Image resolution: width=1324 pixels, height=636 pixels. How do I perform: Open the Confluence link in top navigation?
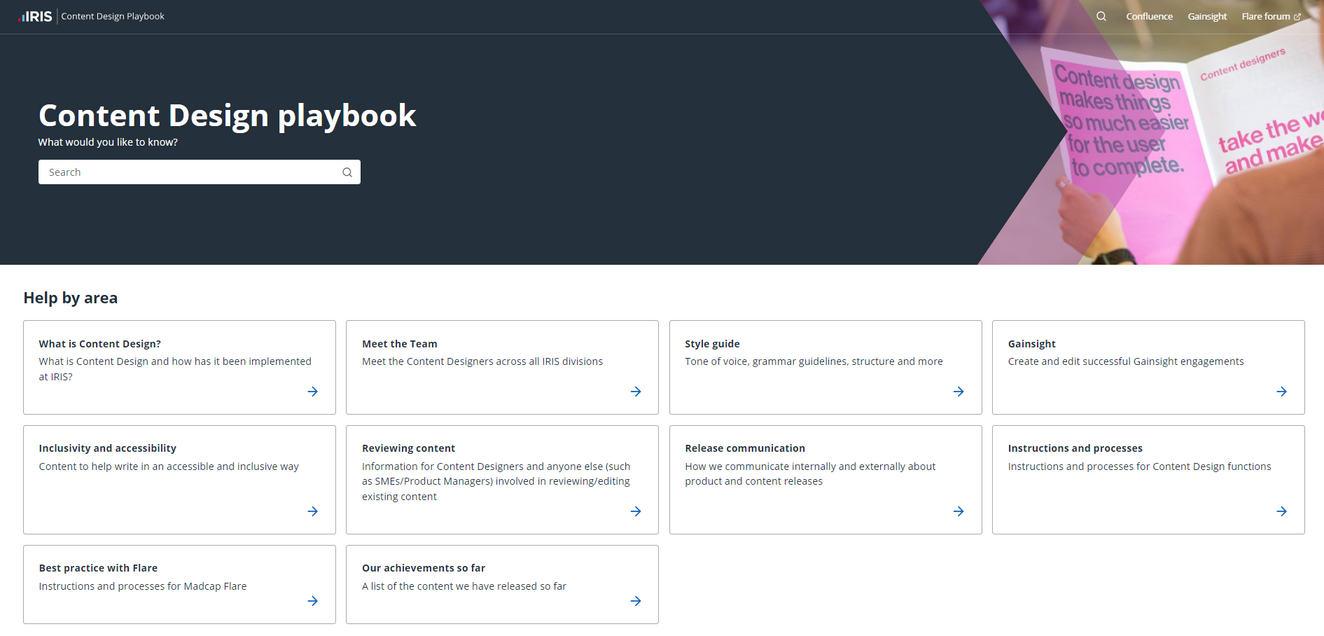[x=1149, y=16]
